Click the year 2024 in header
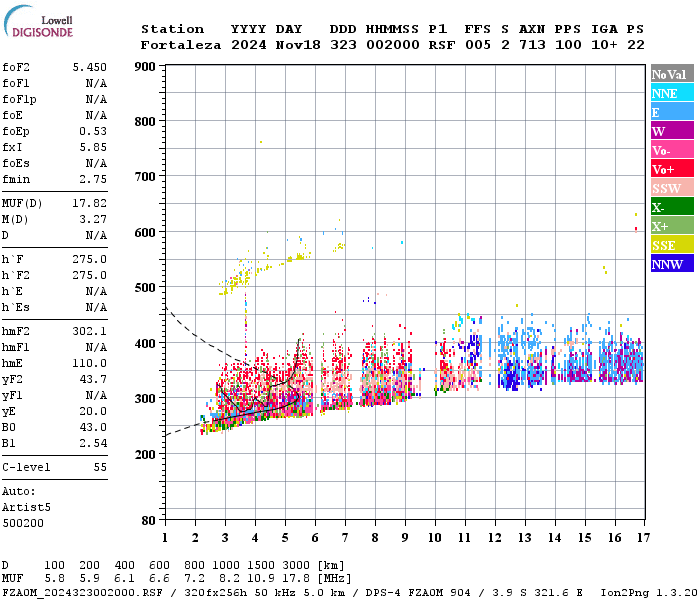 (x=249, y=45)
